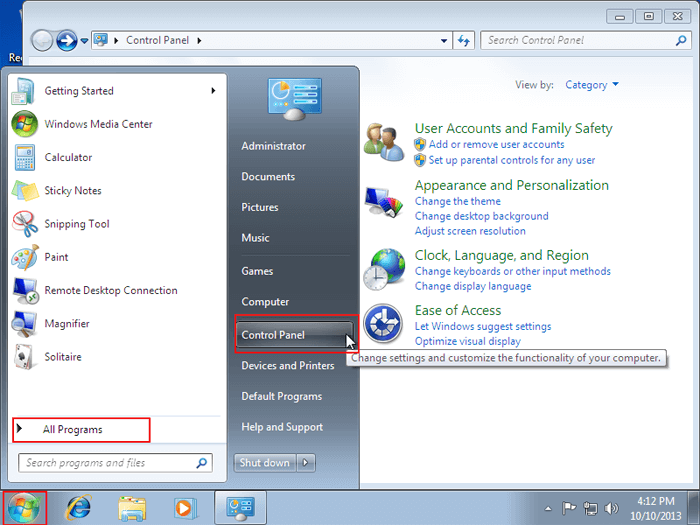Open the Calculator icon

[x=25, y=157]
